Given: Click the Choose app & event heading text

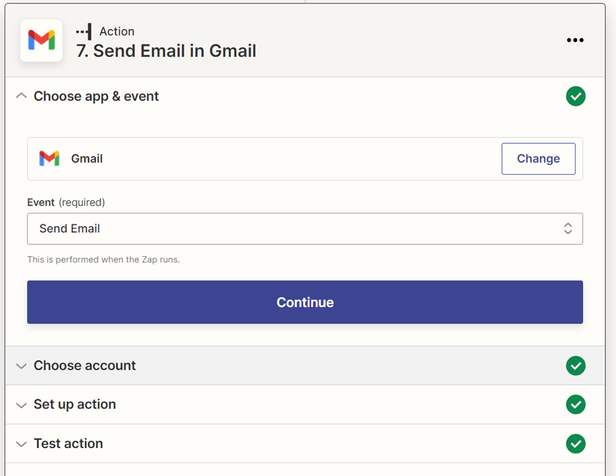Looking at the screenshot, I should coord(96,96).
